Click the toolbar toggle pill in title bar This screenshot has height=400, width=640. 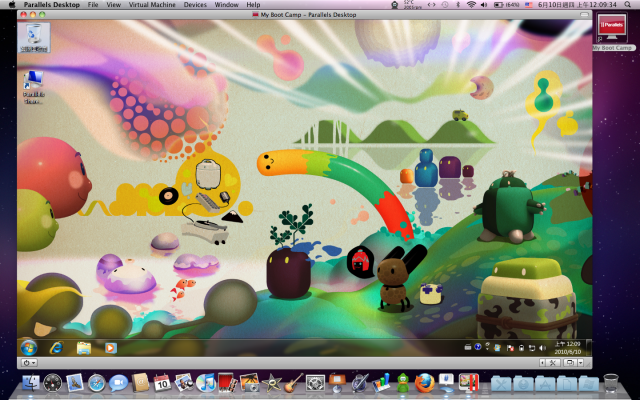click(x=584, y=14)
